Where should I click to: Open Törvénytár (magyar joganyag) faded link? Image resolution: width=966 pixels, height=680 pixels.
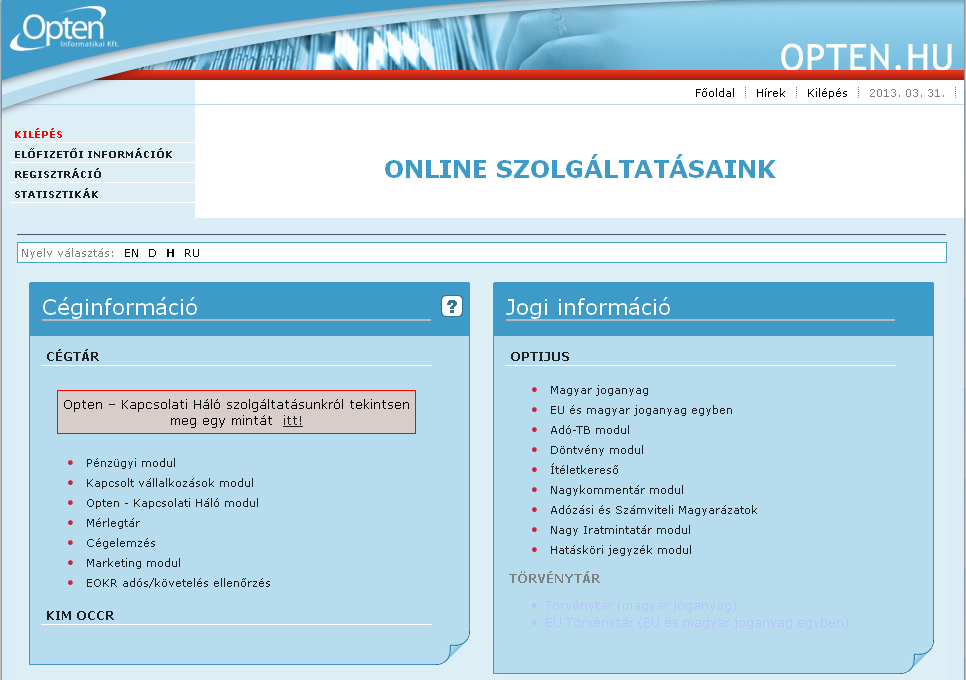pyautogui.click(x=641, y=605)
